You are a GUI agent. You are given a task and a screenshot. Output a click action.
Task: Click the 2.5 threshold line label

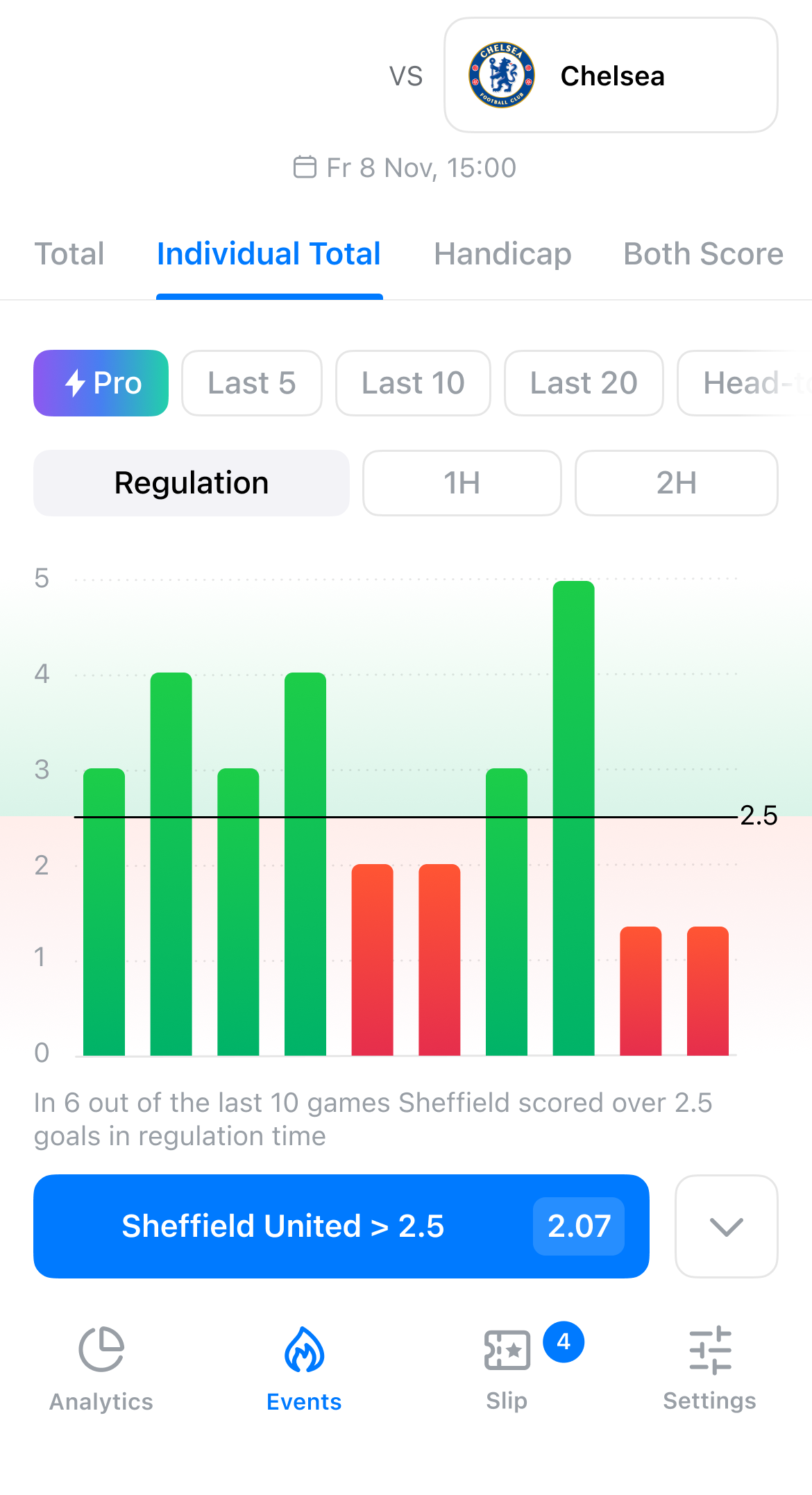point(759,816)
